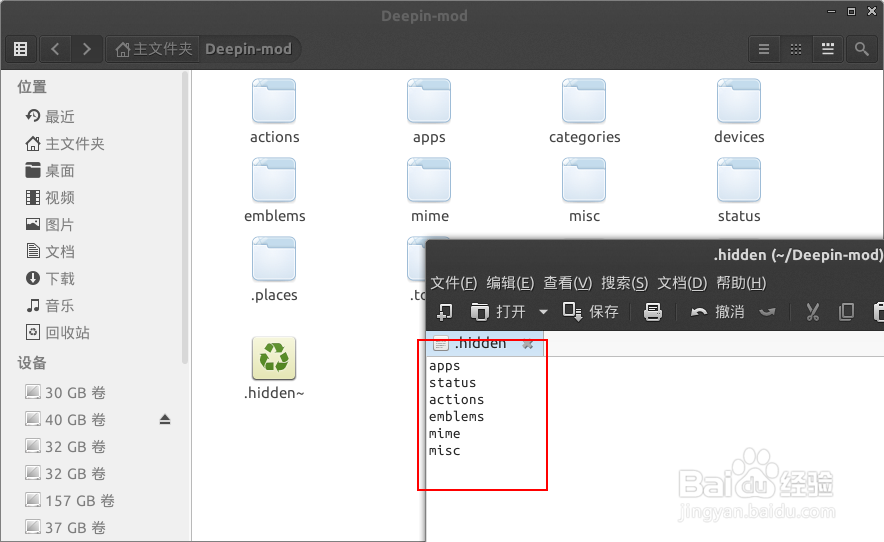Select the devices folder

point(739,112)
